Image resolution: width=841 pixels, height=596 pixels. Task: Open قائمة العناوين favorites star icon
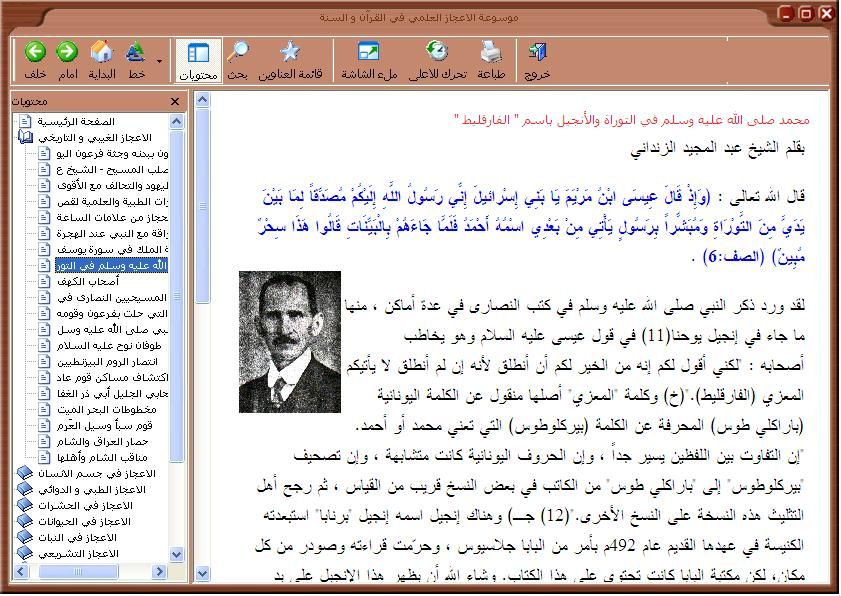290,51
